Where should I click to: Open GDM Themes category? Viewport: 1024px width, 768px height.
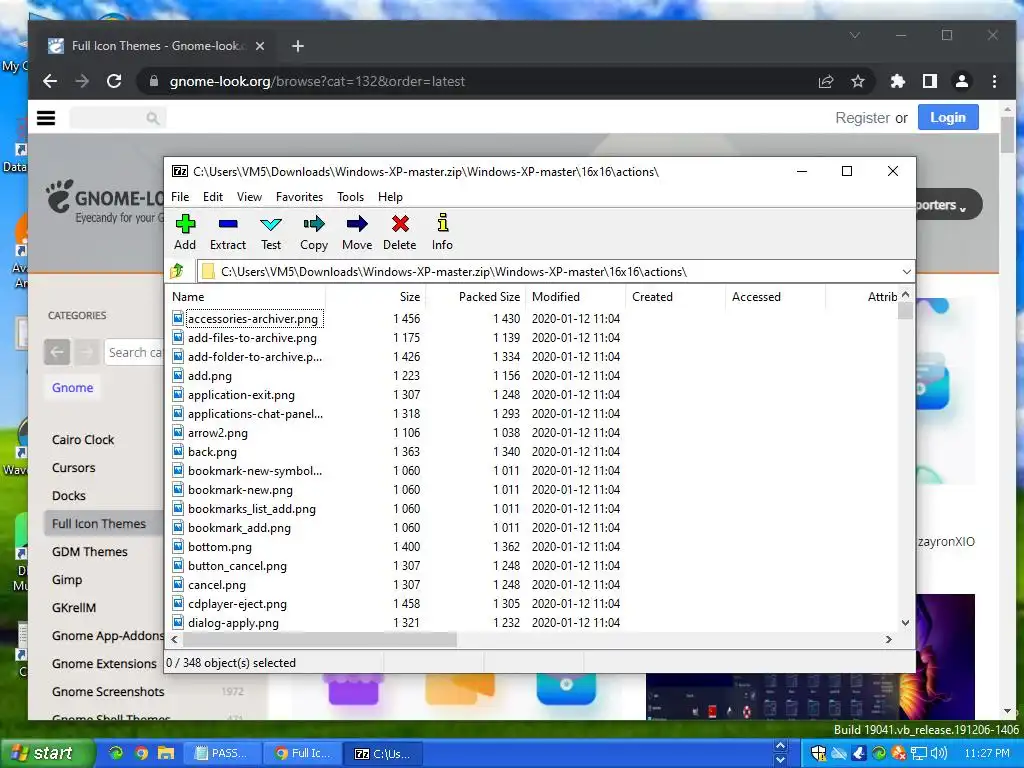point(89,552)
